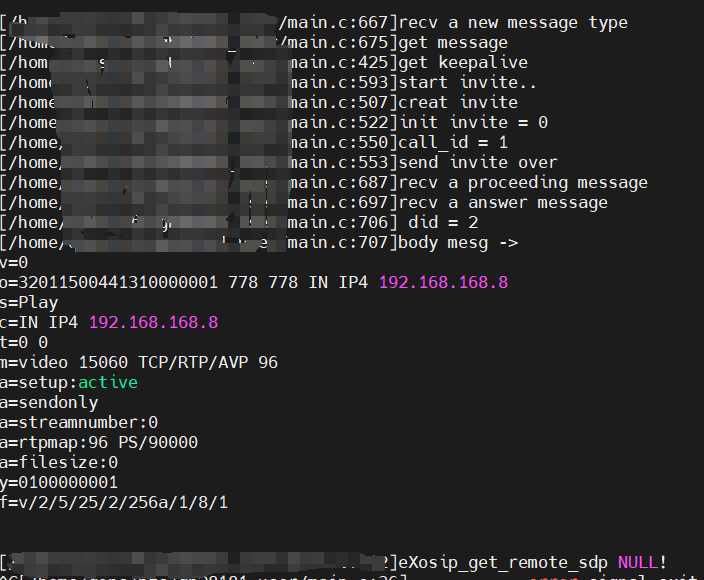Click 'f=v/2/5/25/2/256a/1/8/1' line
The height and width of the screenshot is (580, 704).
[114, 502]
